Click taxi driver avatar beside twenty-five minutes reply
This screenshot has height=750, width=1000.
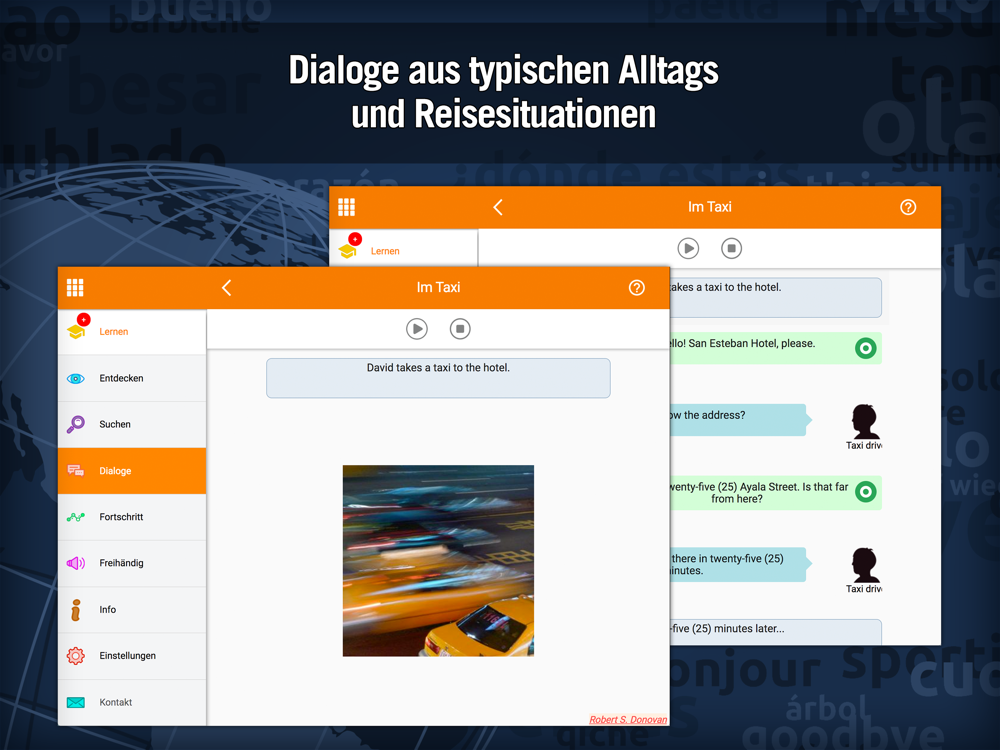tap(865, 566)
